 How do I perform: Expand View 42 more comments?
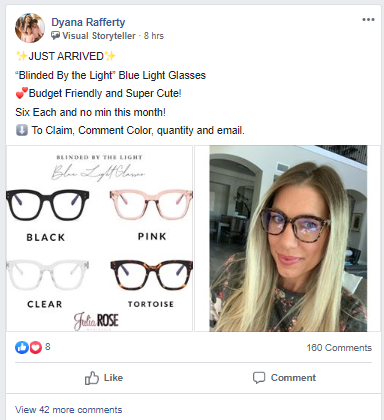(69, 409)
